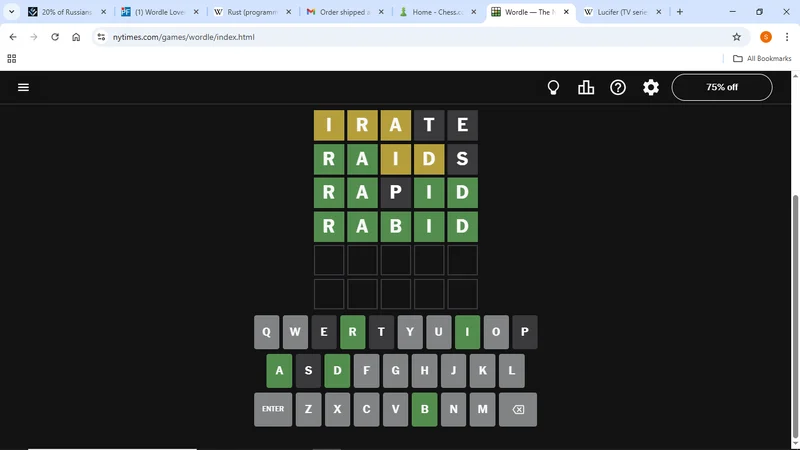
Task: Go forward to the next page
Action: click(34, 37)
